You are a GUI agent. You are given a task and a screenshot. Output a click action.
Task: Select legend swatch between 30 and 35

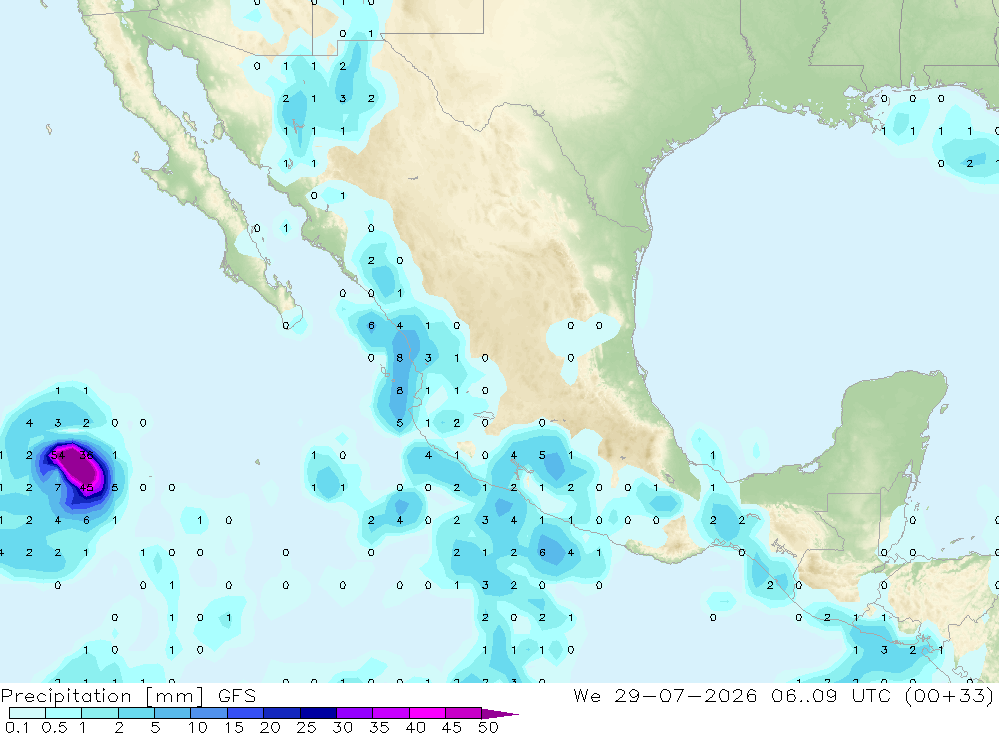coord(355,713)
